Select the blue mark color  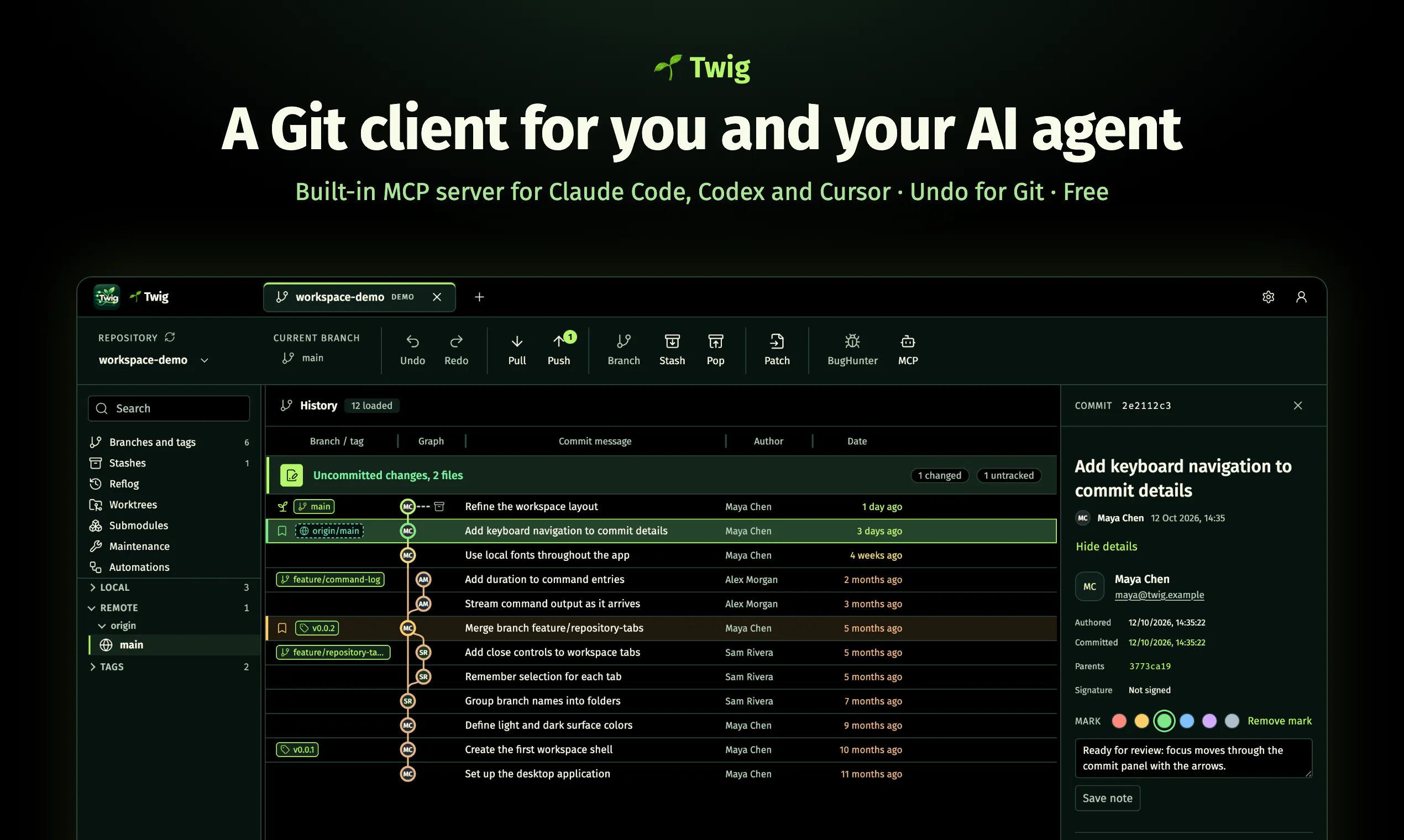[x=1187, y=721]
